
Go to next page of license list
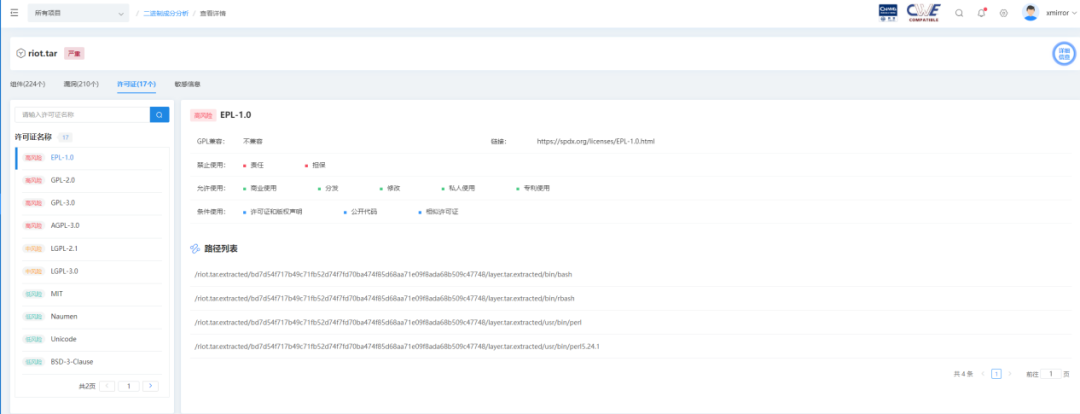[x=150, y=386]
